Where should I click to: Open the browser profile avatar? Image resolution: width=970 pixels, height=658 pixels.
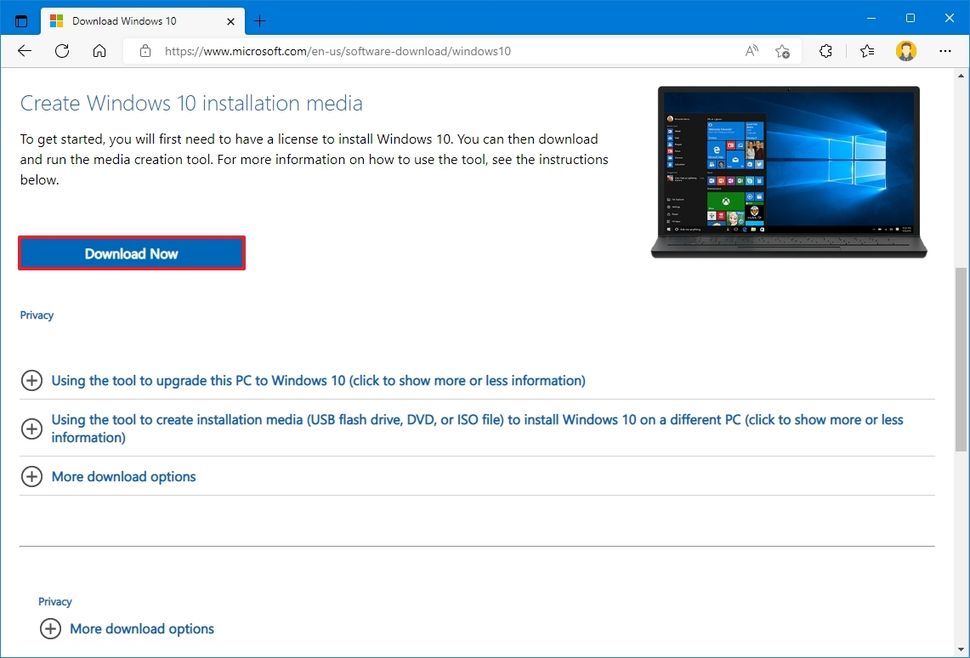(905, 51)
